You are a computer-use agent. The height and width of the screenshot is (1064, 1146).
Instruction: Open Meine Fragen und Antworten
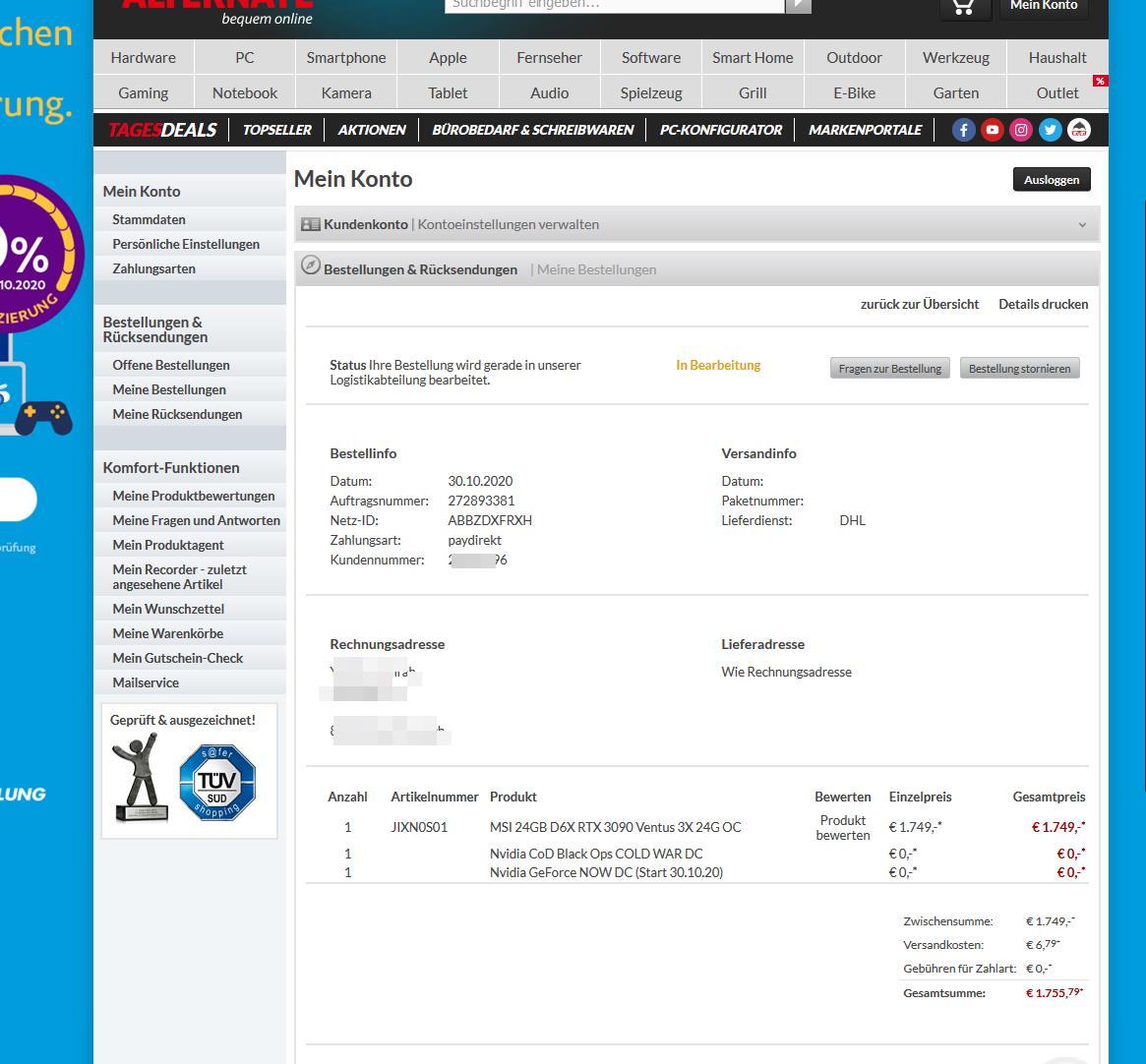196,520
